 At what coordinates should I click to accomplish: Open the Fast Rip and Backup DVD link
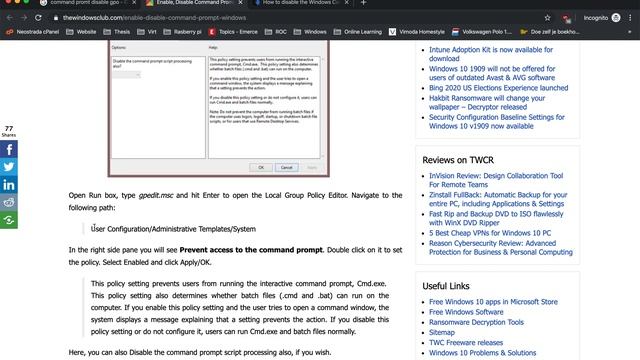(496, 218)
